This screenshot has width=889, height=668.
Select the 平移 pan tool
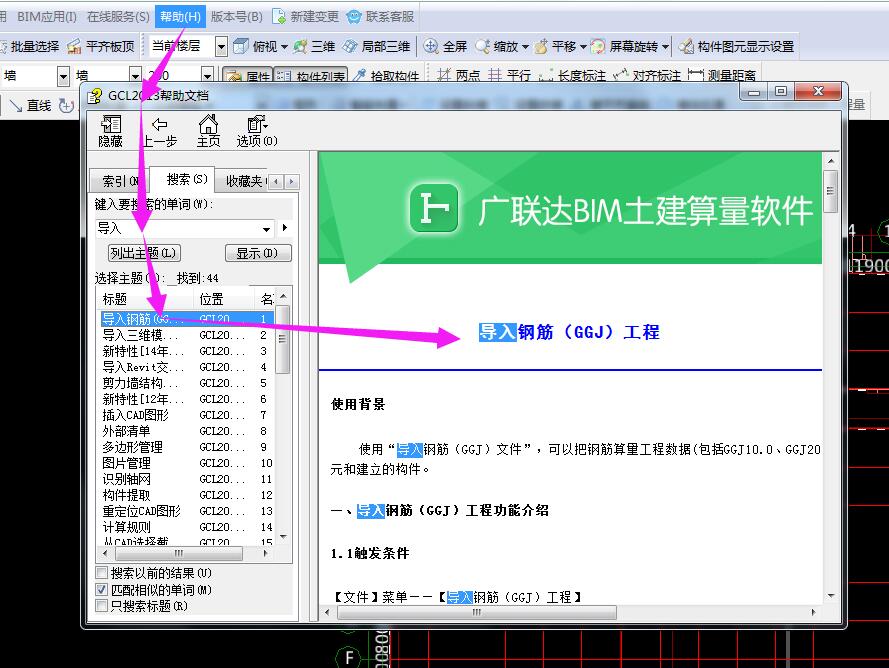click(x=555, y=46)
